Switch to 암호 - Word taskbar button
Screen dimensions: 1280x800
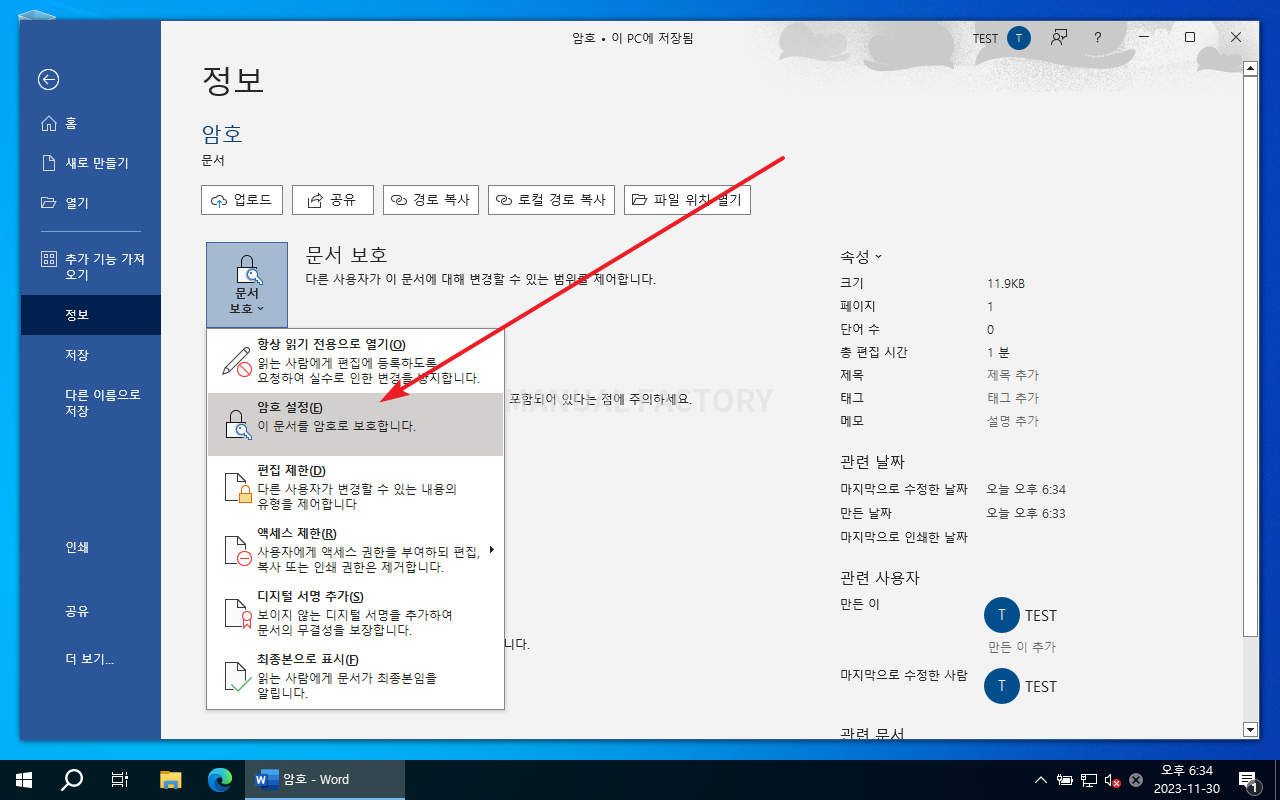(x=325, y=779)
